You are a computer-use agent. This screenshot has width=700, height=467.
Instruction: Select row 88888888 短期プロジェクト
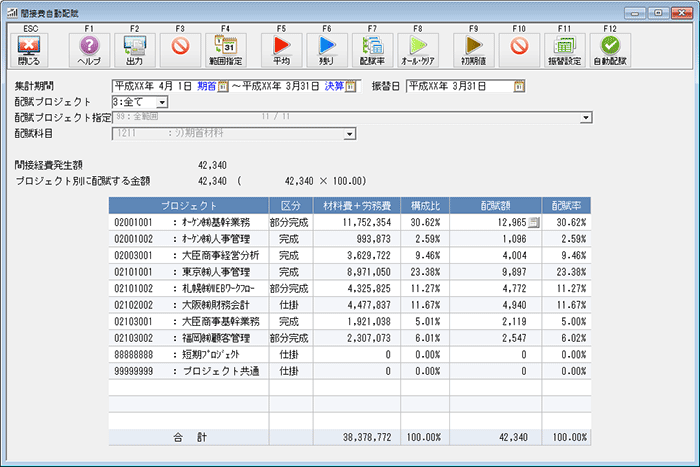350,354
